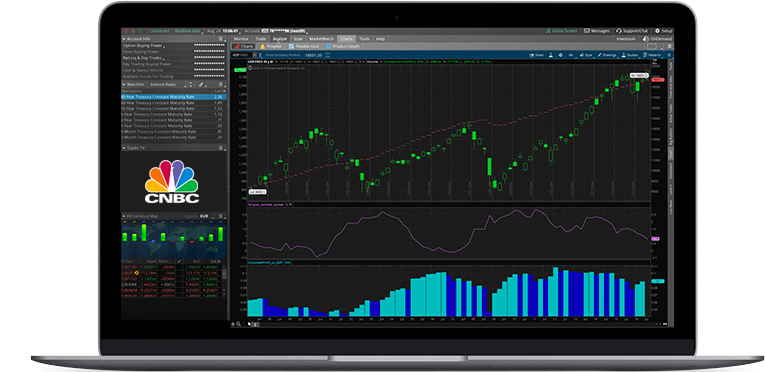Select the top Treasury Constant Maturity Rate row
Screen dimensions: 765x372
click(173, 97)
